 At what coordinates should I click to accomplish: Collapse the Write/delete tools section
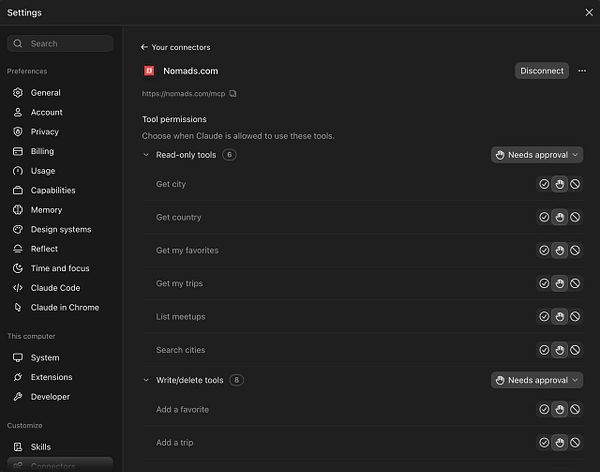pos(146,380)
